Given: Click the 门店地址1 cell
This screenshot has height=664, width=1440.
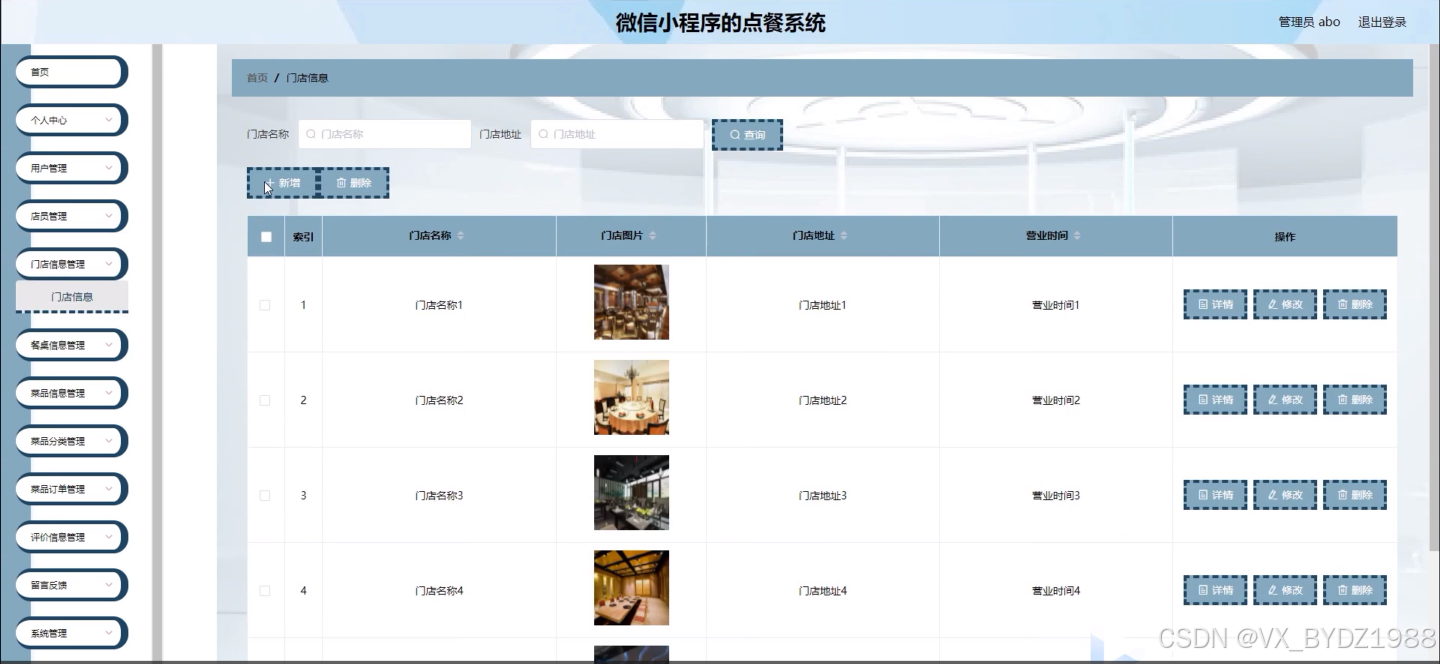Looking at the screenshot, I should [x=823, y=305].
